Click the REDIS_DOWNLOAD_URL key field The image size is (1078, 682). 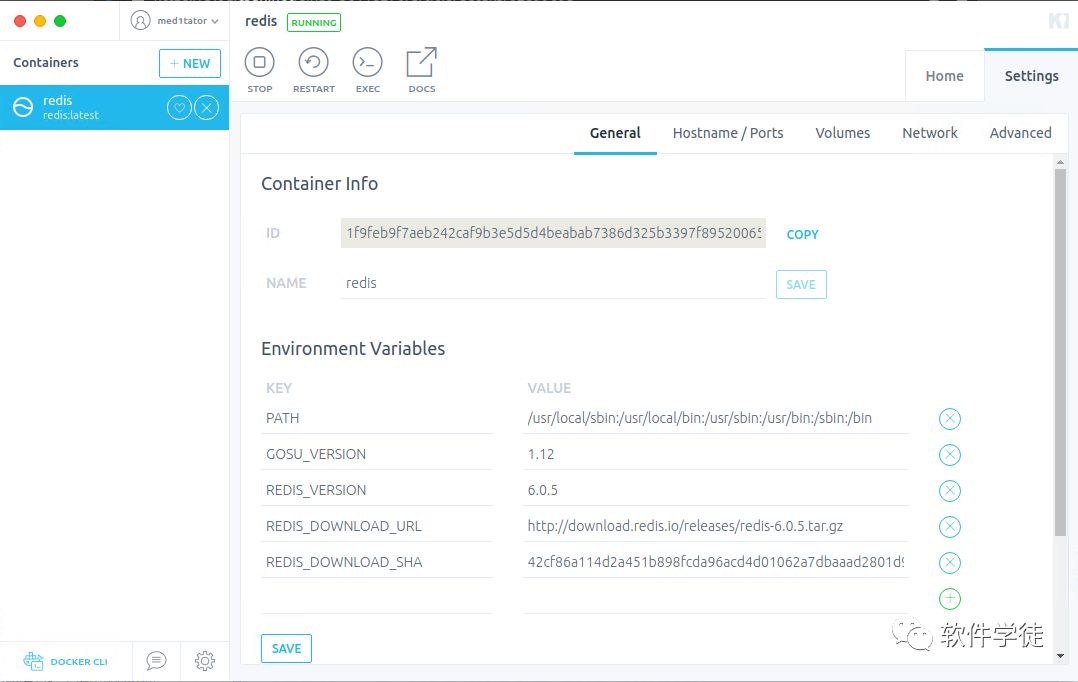(x=377, y=526)
